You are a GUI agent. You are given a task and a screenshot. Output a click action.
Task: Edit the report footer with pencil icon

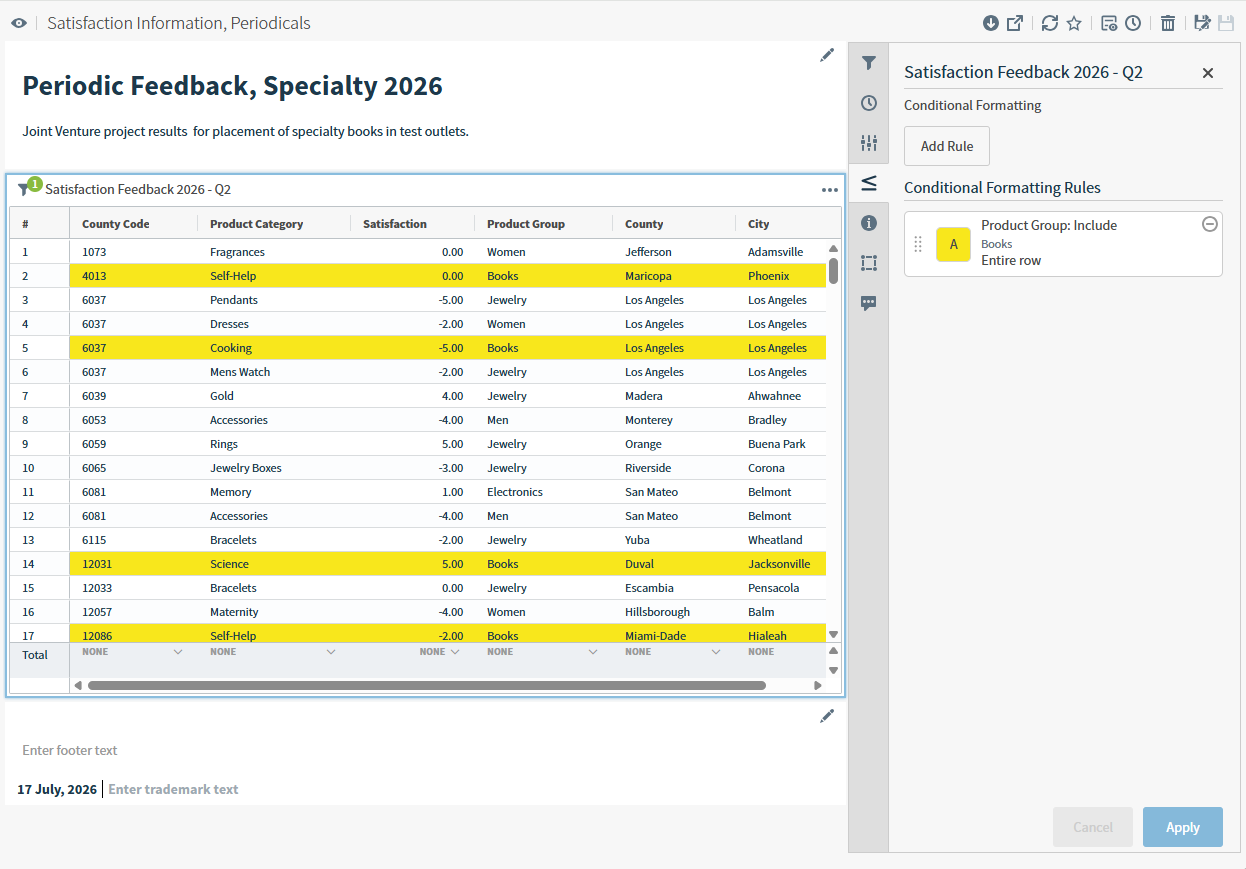(x=827, y=716)
